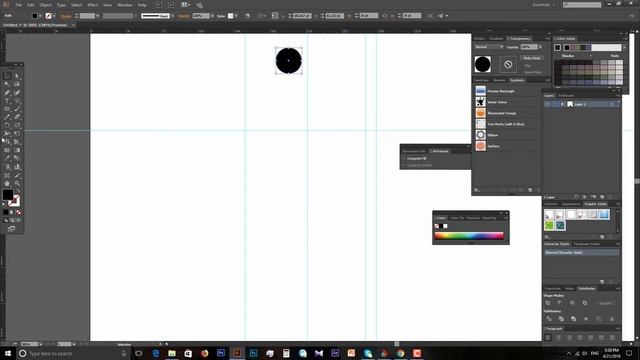Open Stroke color dropdown in control bar
Image resolution: width=640 pixels, height=360 pixels.
tap(54, 16)
